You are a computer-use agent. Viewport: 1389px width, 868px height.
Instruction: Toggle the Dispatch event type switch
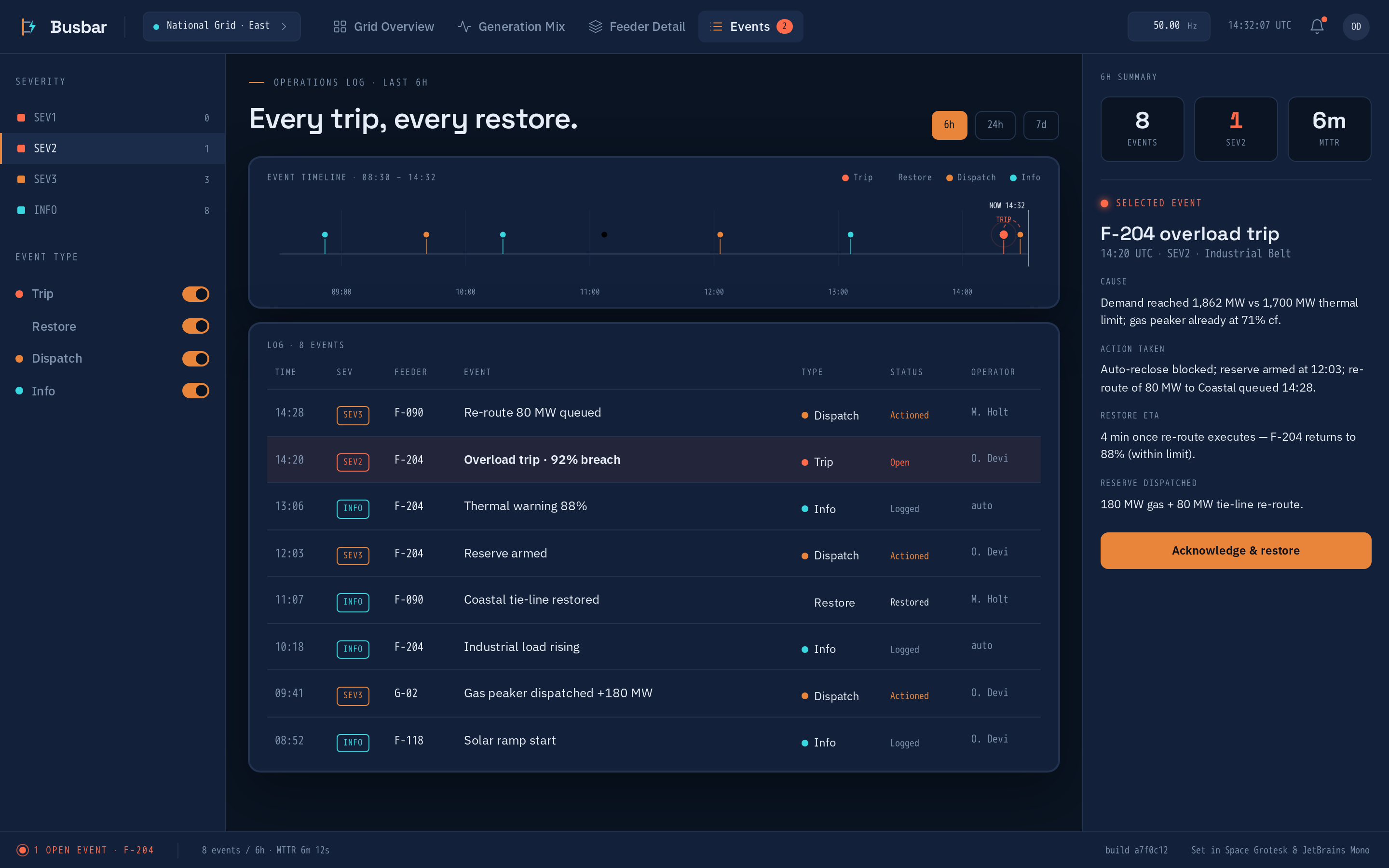pyautogui.click(x=196, y=359)
